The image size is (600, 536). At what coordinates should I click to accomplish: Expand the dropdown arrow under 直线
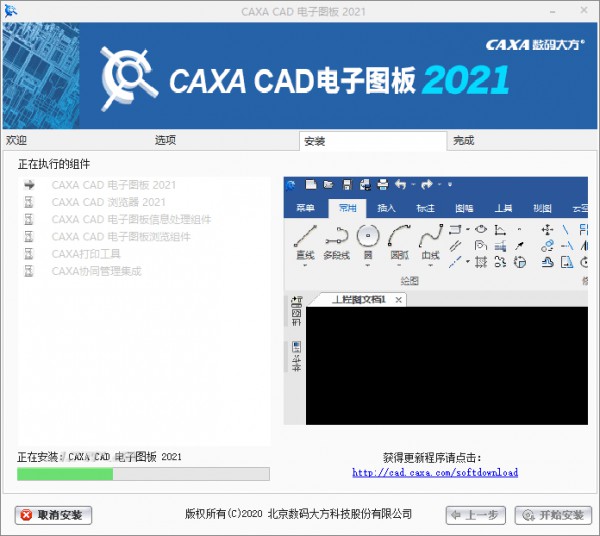(306, 267)
